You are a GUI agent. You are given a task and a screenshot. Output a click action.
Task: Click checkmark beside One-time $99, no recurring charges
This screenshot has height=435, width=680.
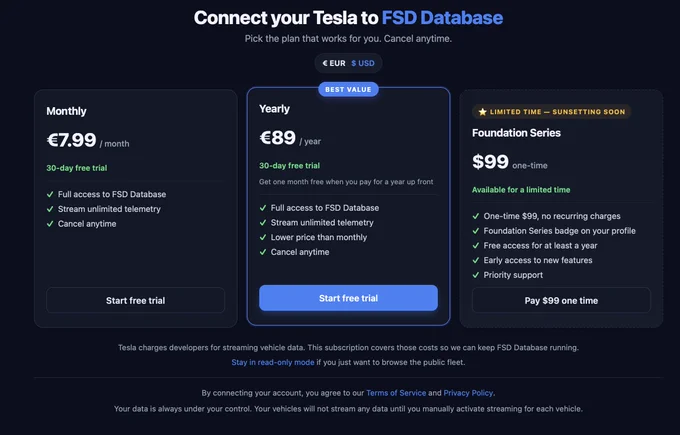click(476, 216)
